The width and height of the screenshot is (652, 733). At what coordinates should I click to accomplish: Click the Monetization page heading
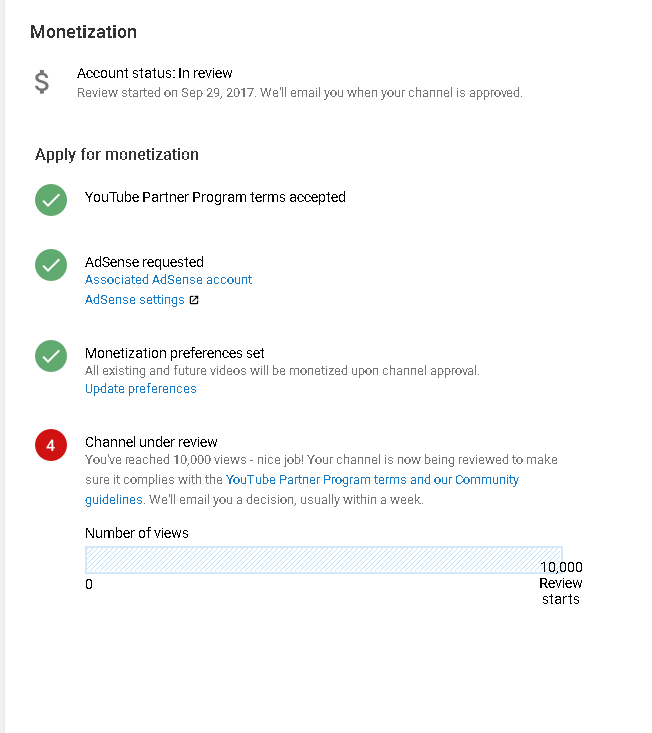coord(83,32)
